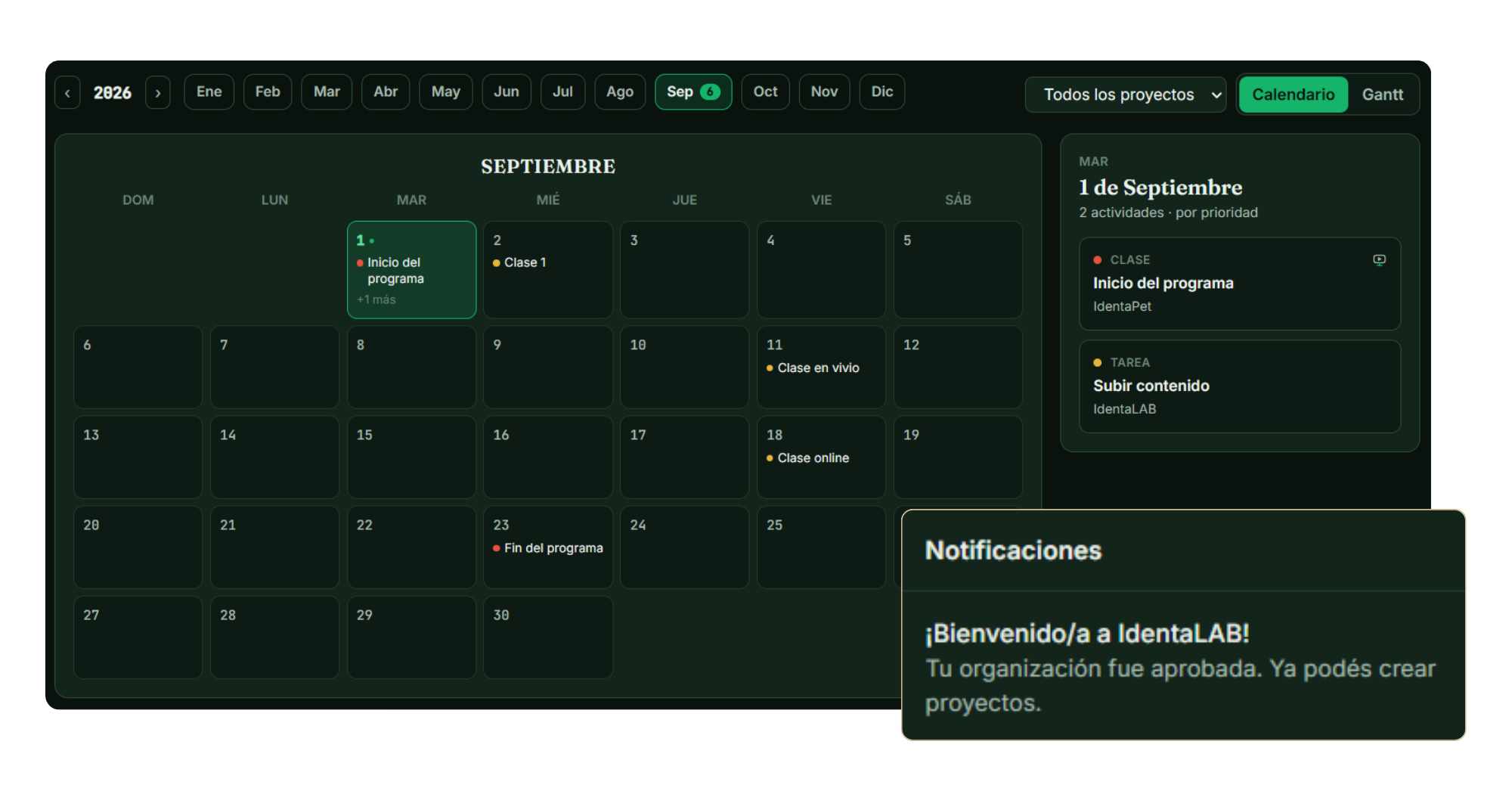Select the Mar month tab
The height and width of the screenshot is (797, 1512).
click(x=327, y=92)
